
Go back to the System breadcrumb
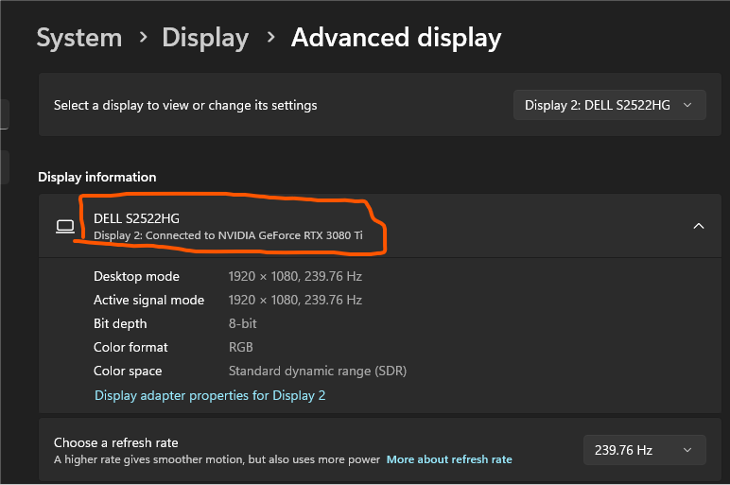(79, 38)
